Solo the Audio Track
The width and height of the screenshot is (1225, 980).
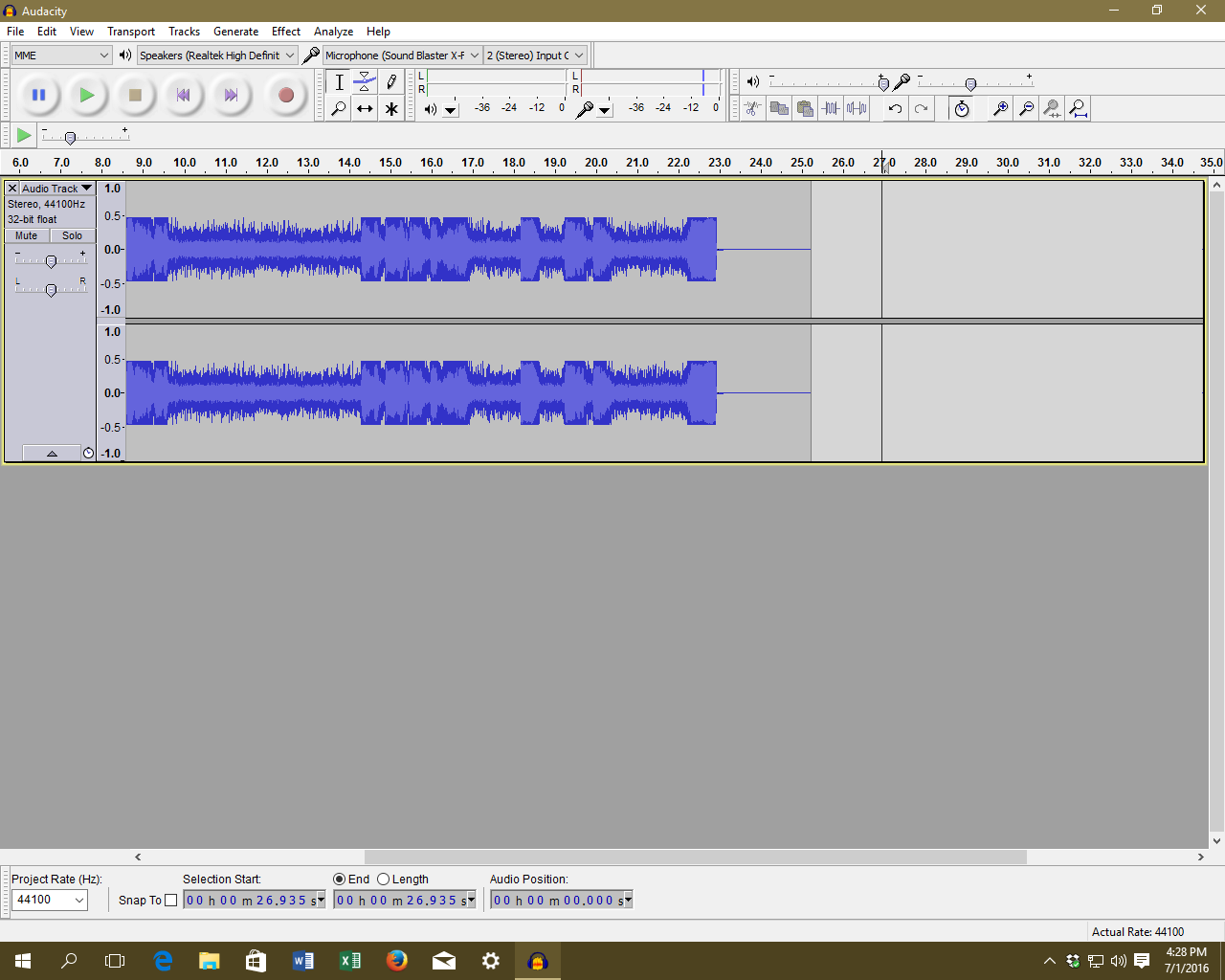pos(73,235)
